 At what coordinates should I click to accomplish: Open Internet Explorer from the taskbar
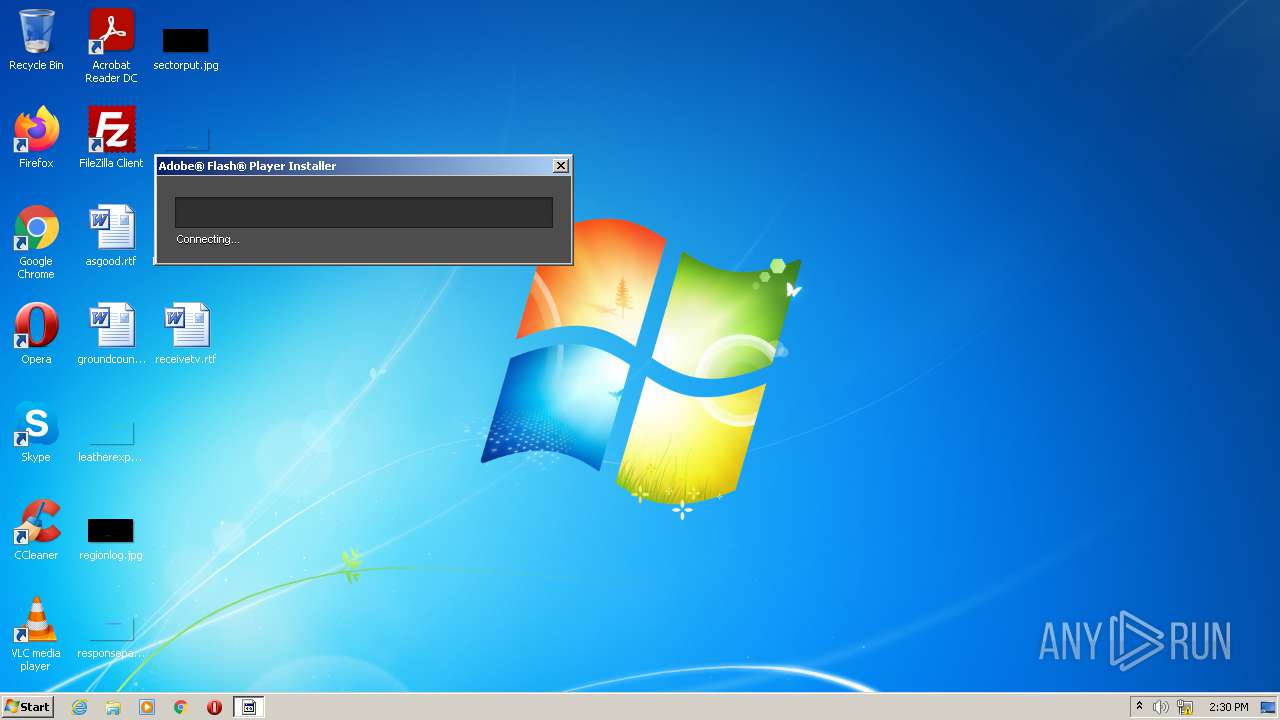[80, 707]
